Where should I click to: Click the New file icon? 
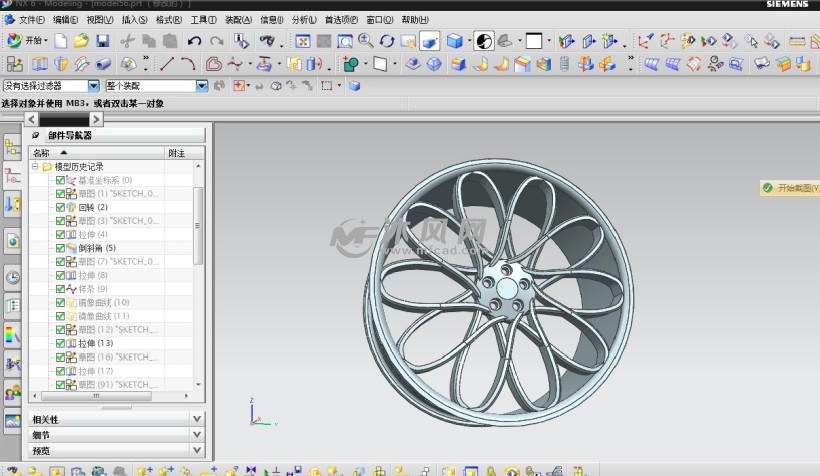(x=61, y=41)
